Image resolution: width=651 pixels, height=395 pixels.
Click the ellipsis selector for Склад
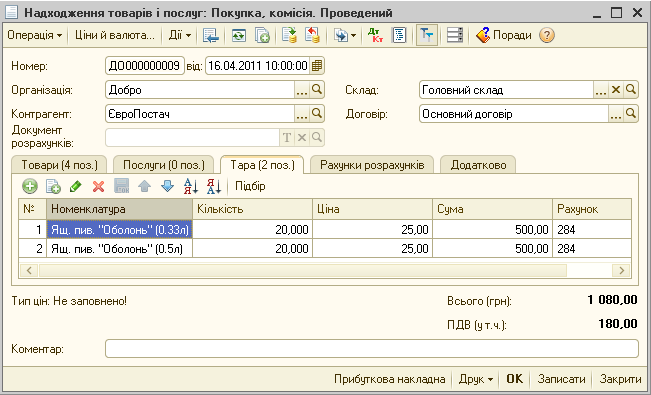[x=601, y=90]
